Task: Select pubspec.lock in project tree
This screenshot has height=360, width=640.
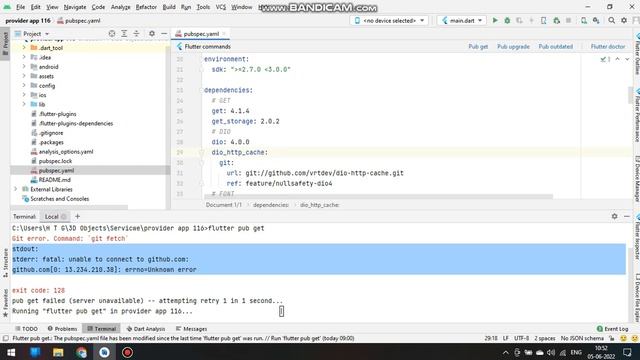Action: tap(55, 161)
